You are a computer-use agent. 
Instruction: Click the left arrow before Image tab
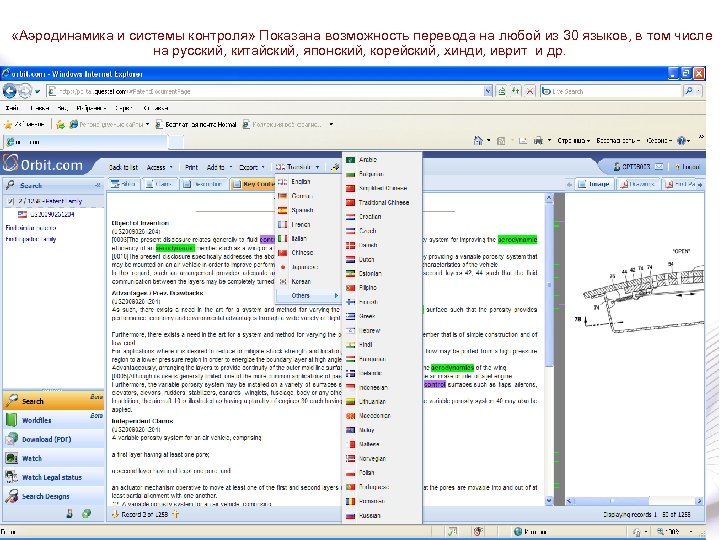[569, 184]
